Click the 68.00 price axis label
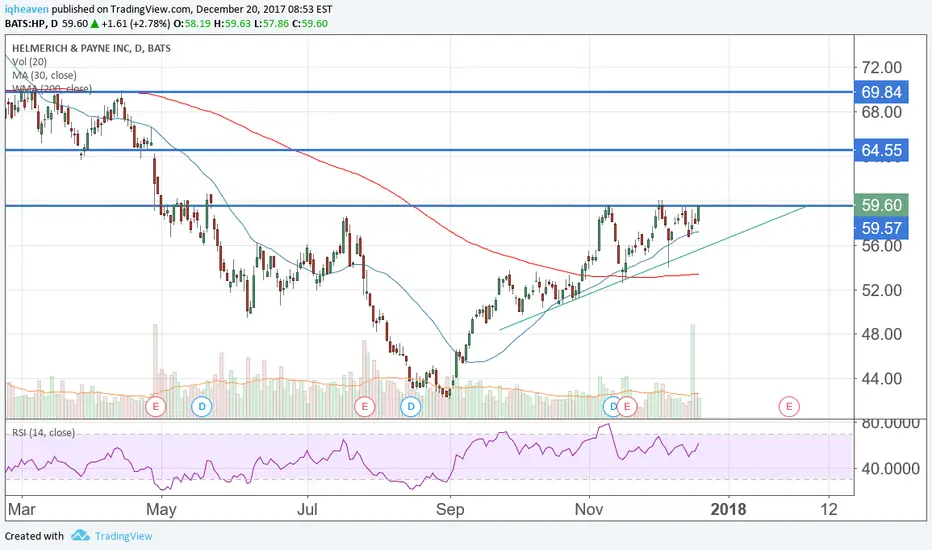 coord(881,112)
